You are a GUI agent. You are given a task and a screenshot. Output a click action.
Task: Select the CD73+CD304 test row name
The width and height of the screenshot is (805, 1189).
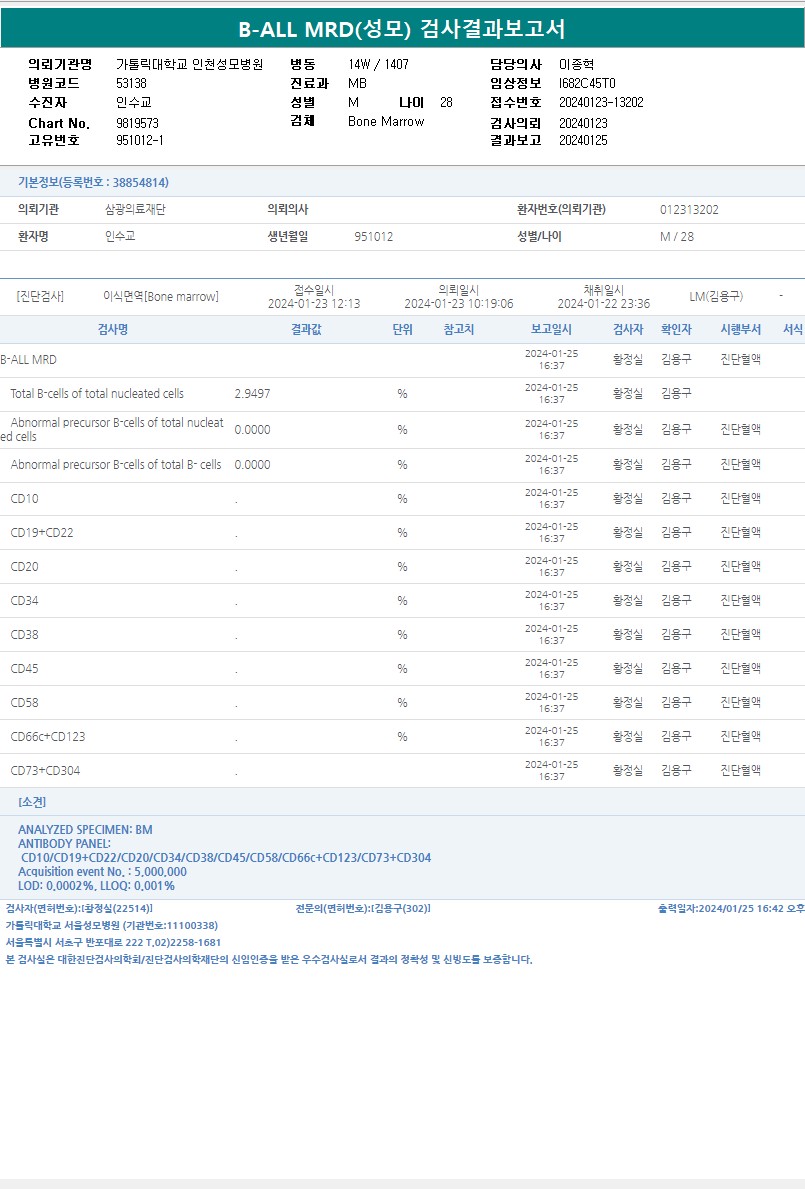point(45,771)
